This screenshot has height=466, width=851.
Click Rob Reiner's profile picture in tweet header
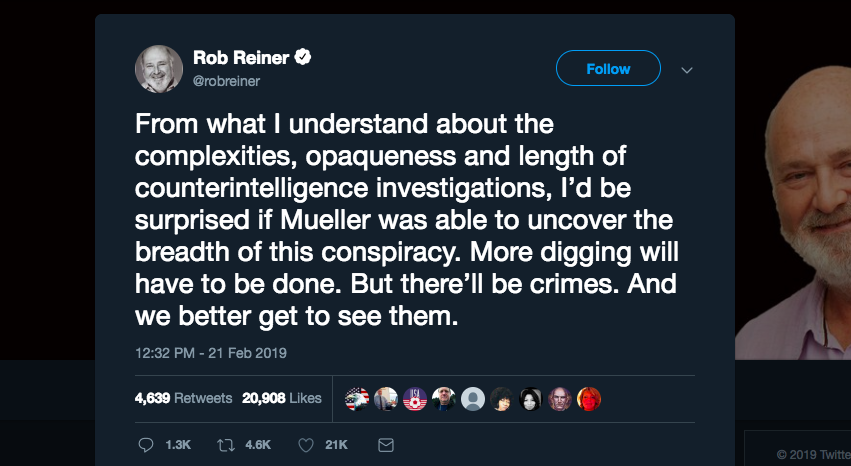[x=159, y=69]
